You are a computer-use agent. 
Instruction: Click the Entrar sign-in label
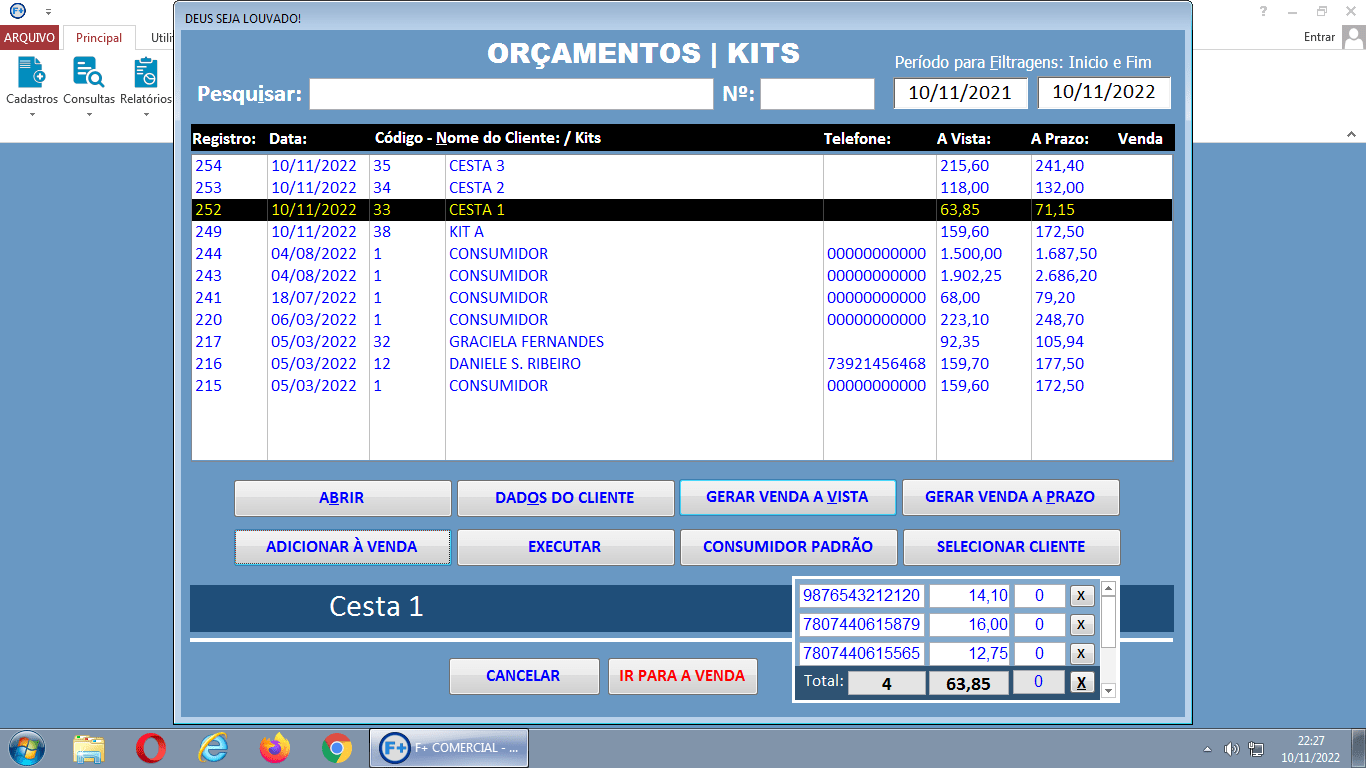point(1320,37)
